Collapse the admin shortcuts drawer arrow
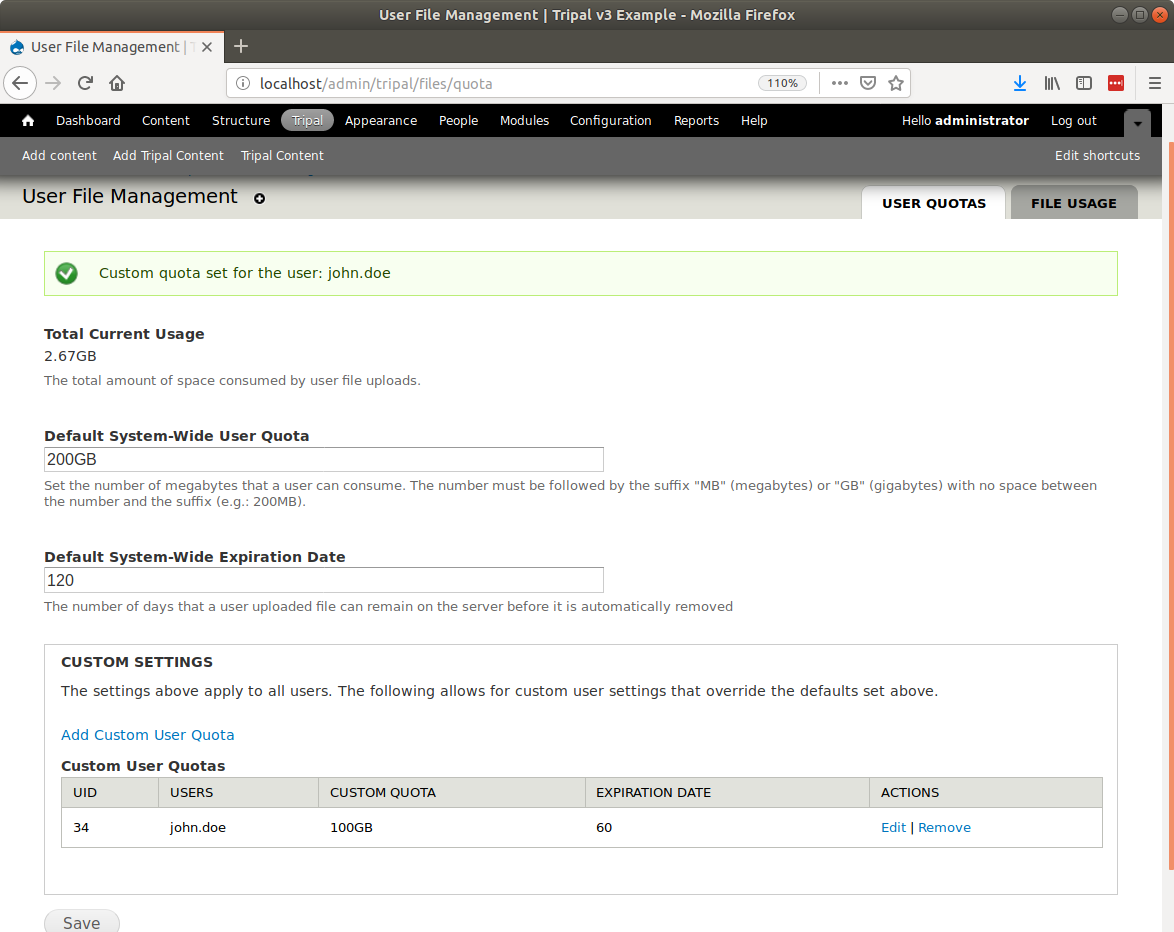This screenshot has width=1174, height=932. click(1137, 123)
